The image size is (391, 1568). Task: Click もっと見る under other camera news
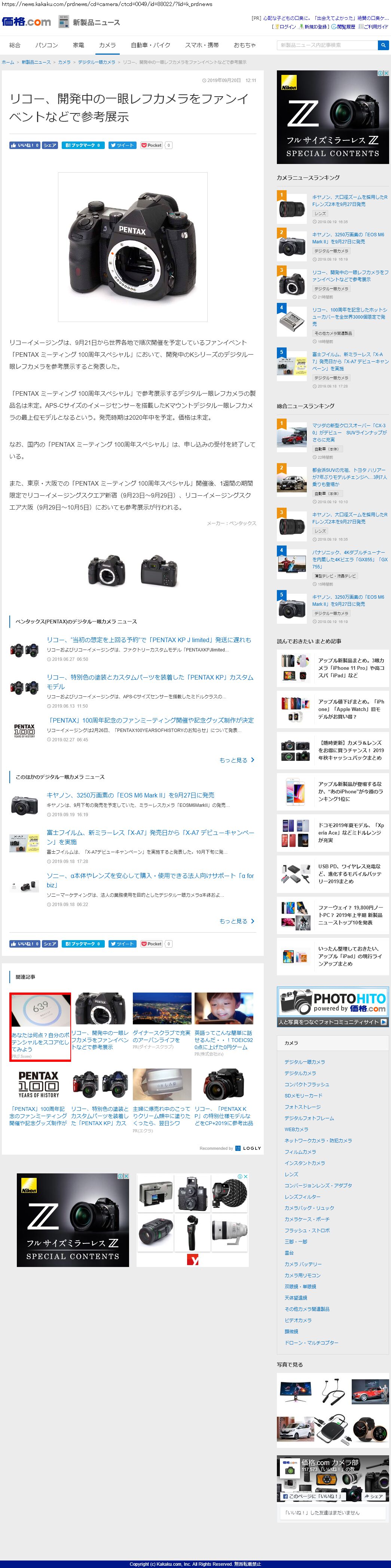(x=236, y=921)
